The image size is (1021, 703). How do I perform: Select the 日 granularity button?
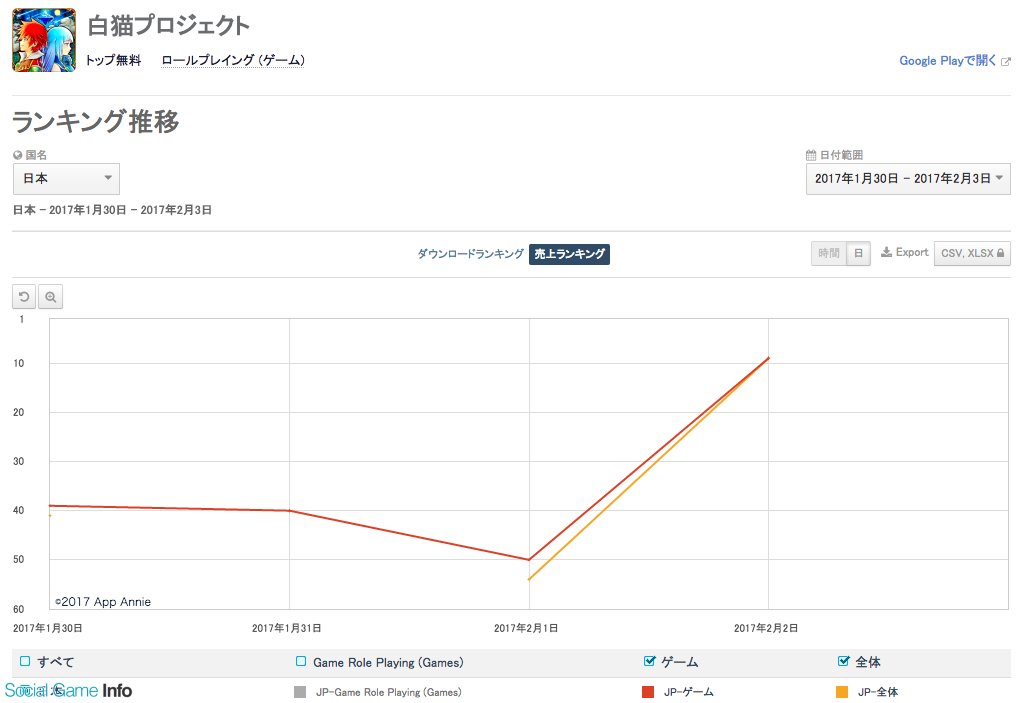[x=858, y=253]
